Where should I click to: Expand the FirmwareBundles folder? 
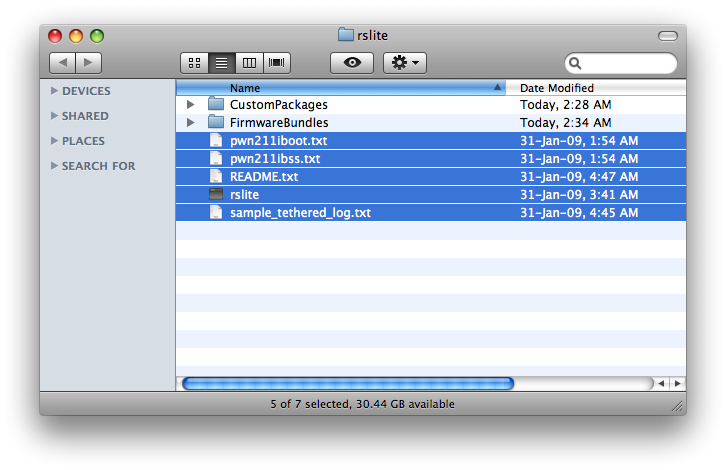190,123
